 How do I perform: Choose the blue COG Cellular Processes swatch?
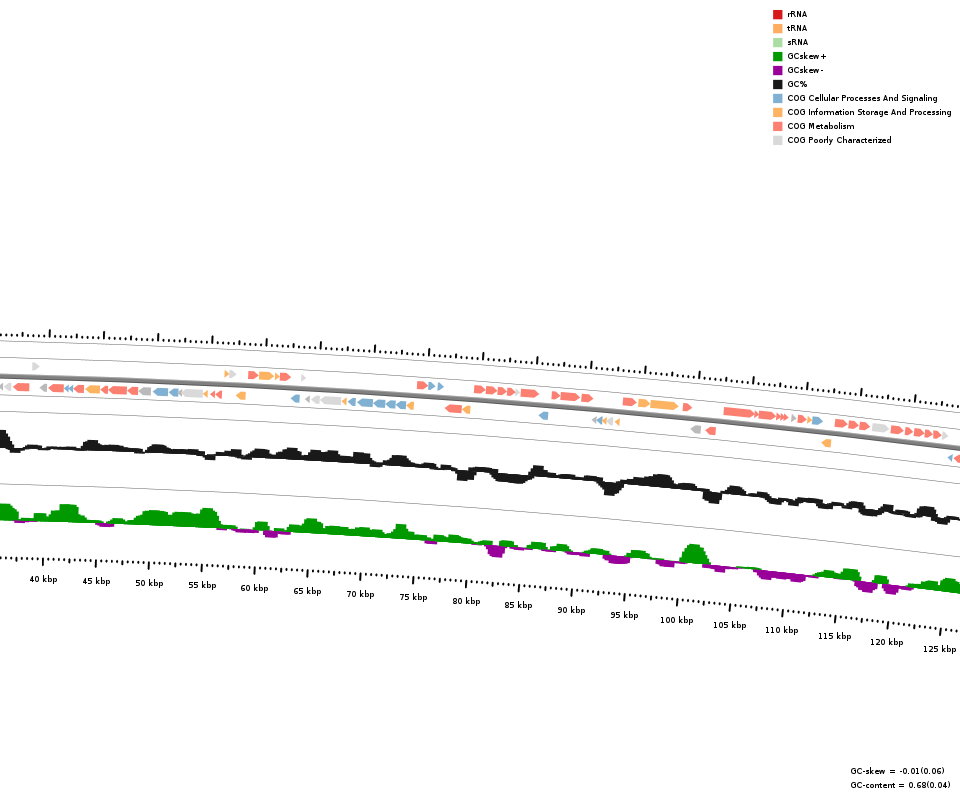click(777, 98)
